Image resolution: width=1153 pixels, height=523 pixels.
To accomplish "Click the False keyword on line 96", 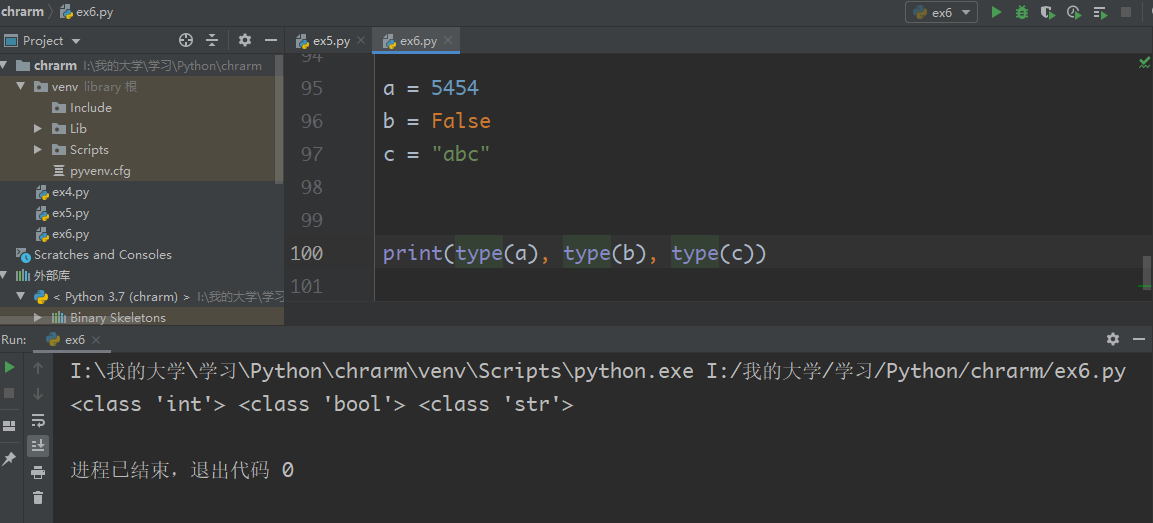I will click(x=461, y=121).
